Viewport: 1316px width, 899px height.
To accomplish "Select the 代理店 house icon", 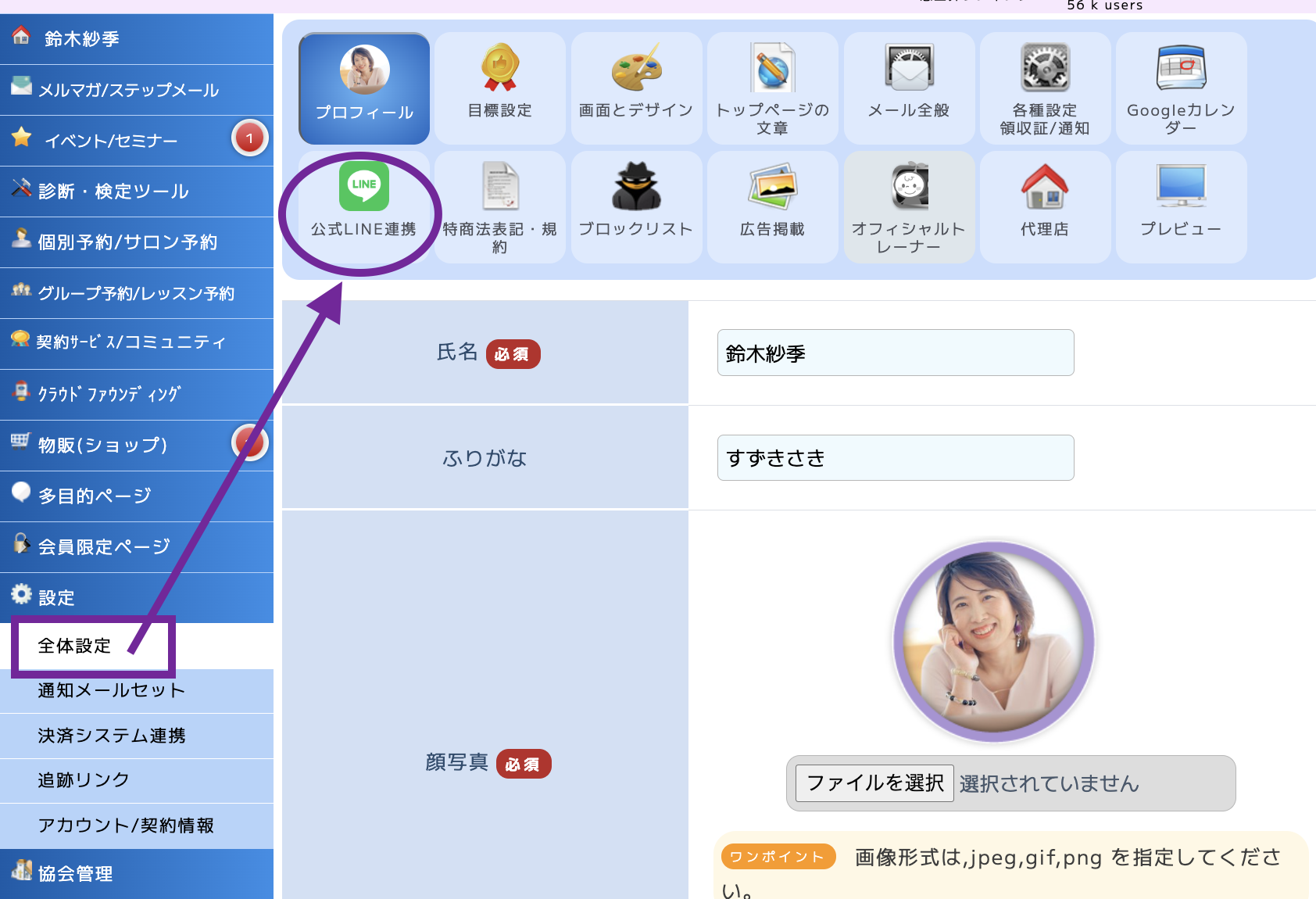I will tap(1045, 205).
